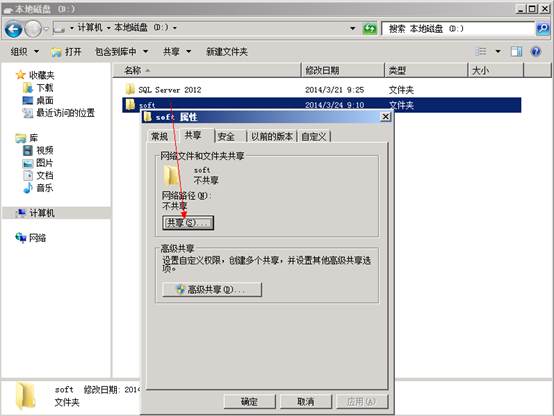Click the Forward navigation arrow

pyautogui.click(x=34, y=29)
